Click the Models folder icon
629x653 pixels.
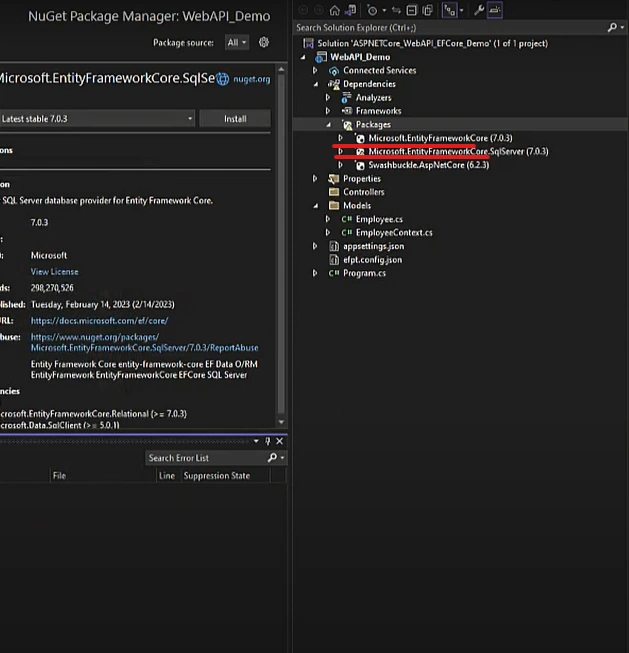click(x=334, y=205)
